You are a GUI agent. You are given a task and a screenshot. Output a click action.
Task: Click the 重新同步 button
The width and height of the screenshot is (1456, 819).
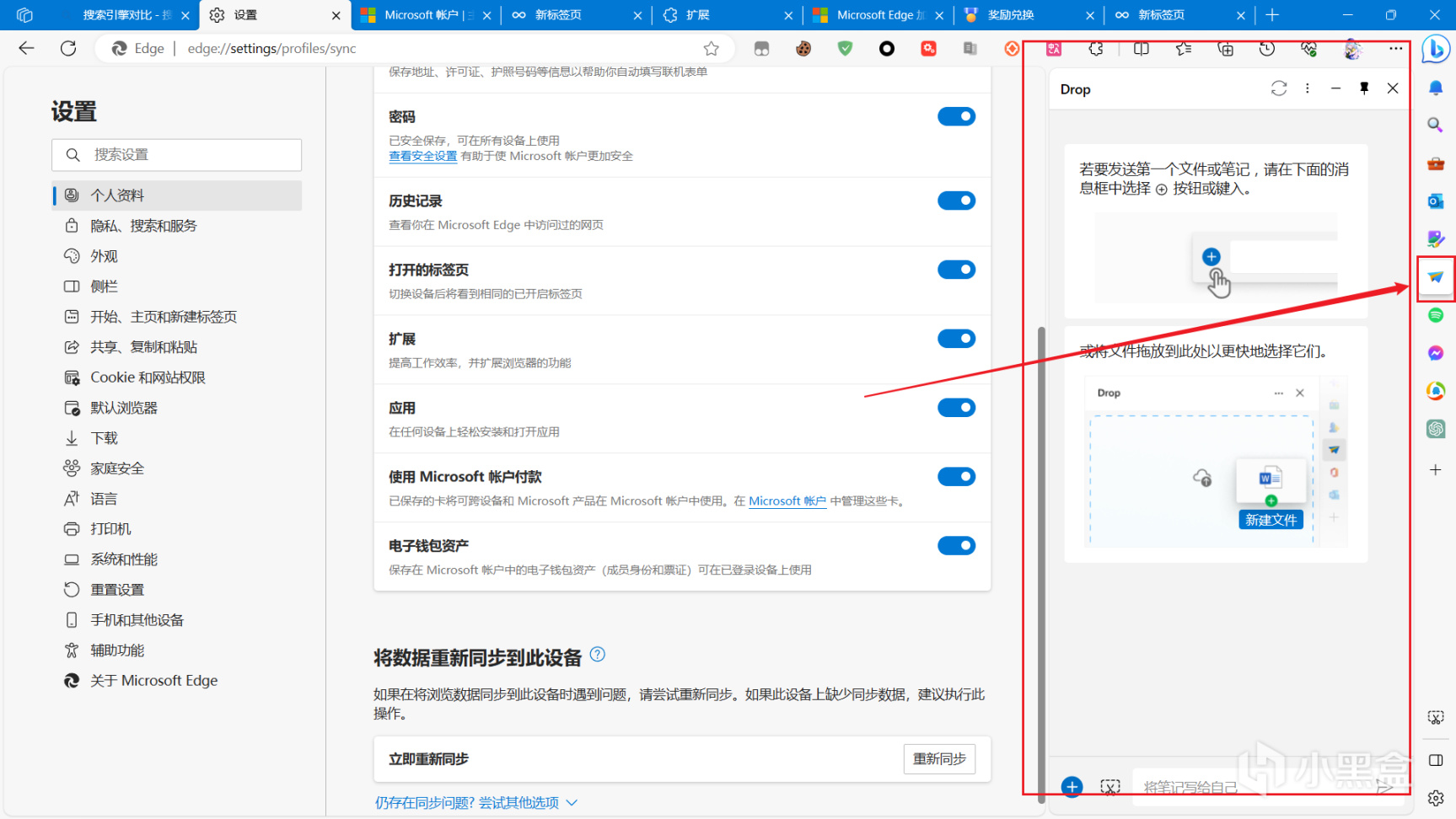coord(939,759)
